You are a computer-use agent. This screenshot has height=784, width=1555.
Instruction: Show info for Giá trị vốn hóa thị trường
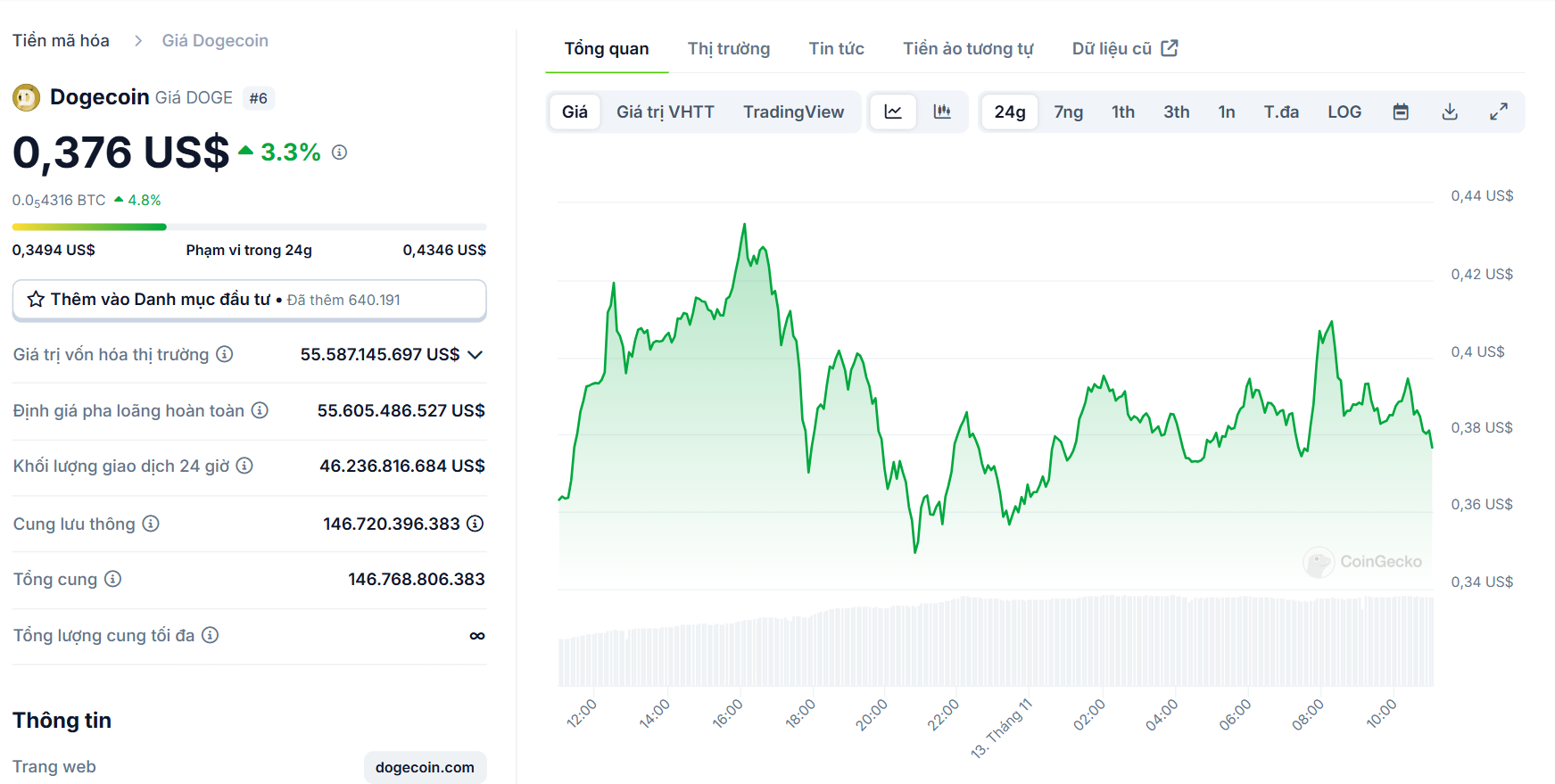click(x=225, y=354)
